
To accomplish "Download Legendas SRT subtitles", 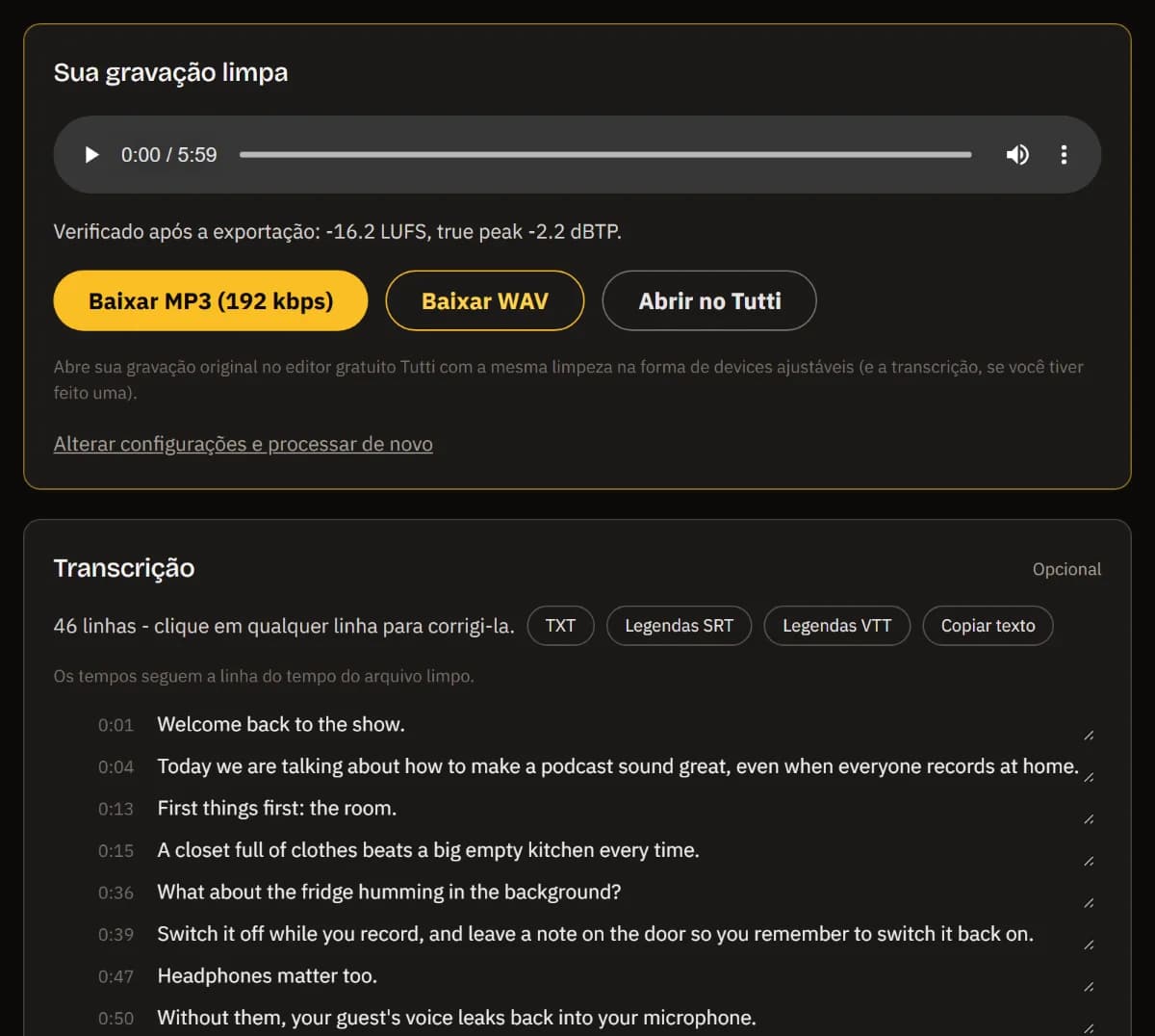I will [x=679, y=626].
